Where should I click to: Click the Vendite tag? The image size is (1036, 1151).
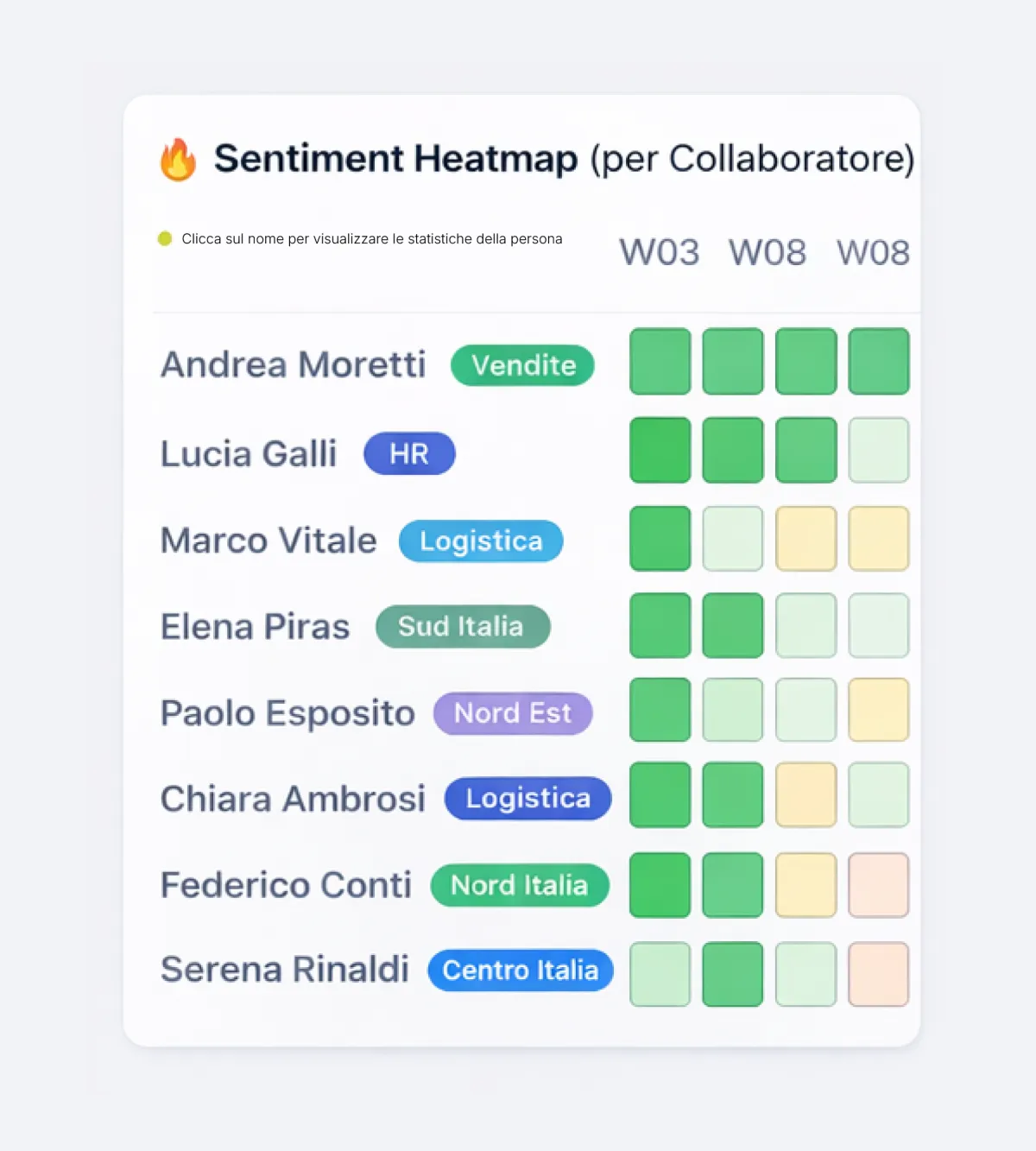[x=523, y=365]
